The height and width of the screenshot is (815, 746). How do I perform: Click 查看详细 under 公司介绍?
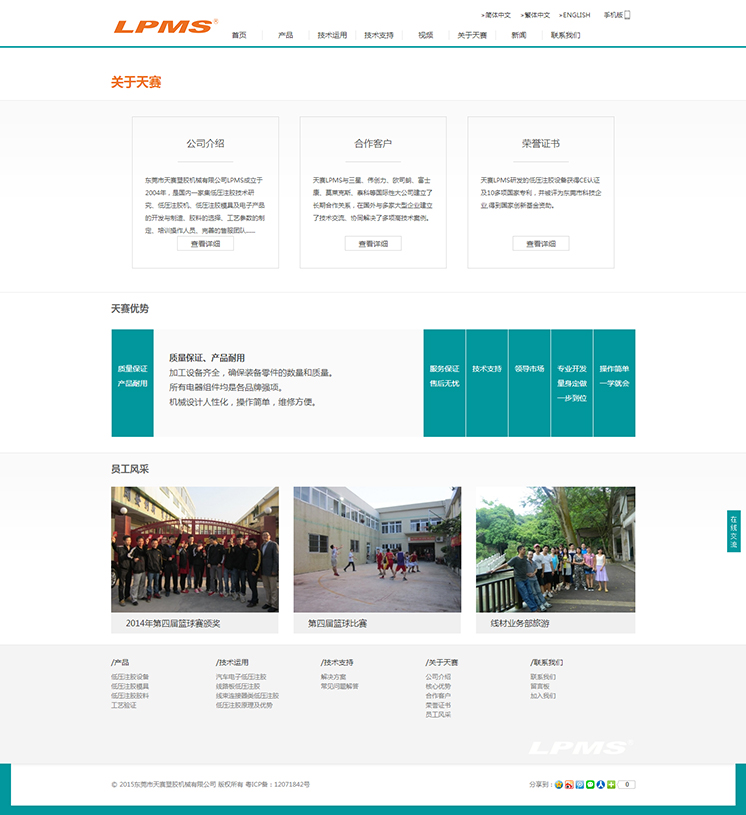pos(205,243)
